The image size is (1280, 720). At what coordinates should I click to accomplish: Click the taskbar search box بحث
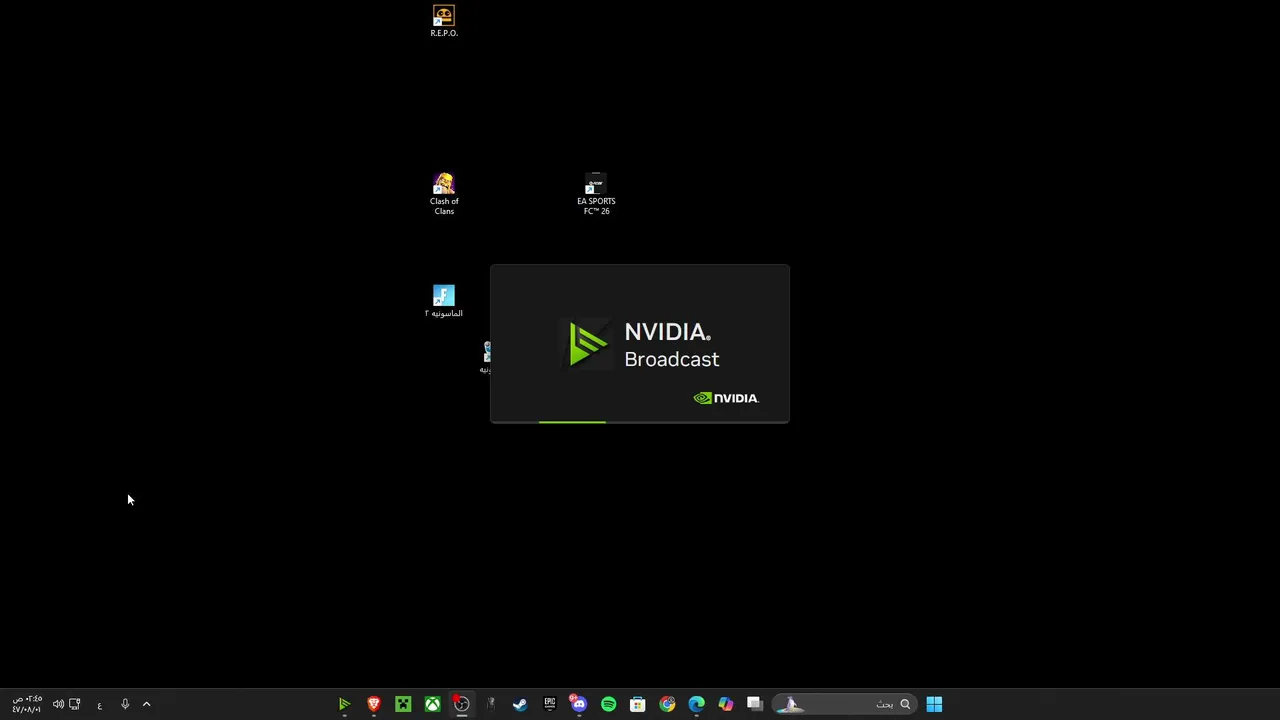[x=844, y=705]
